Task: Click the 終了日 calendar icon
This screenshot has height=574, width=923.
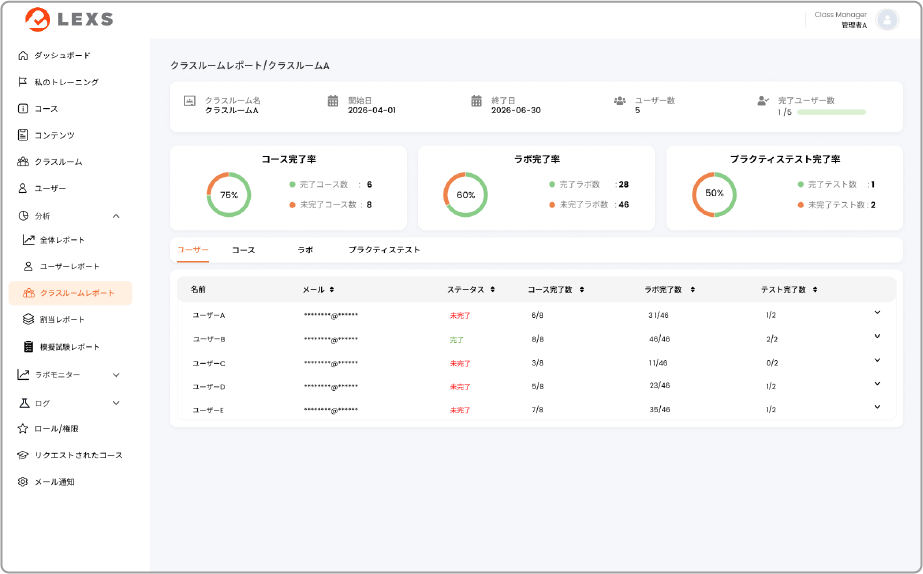Action: 476,101
